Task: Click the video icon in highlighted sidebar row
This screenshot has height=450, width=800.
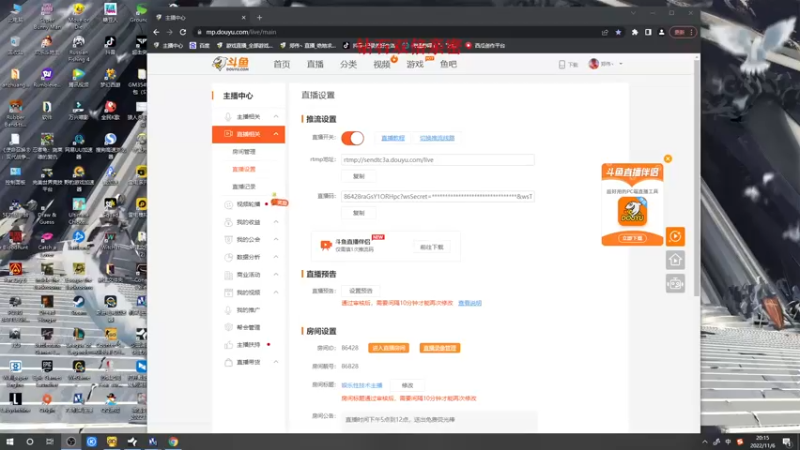Action: click(228, 134)
